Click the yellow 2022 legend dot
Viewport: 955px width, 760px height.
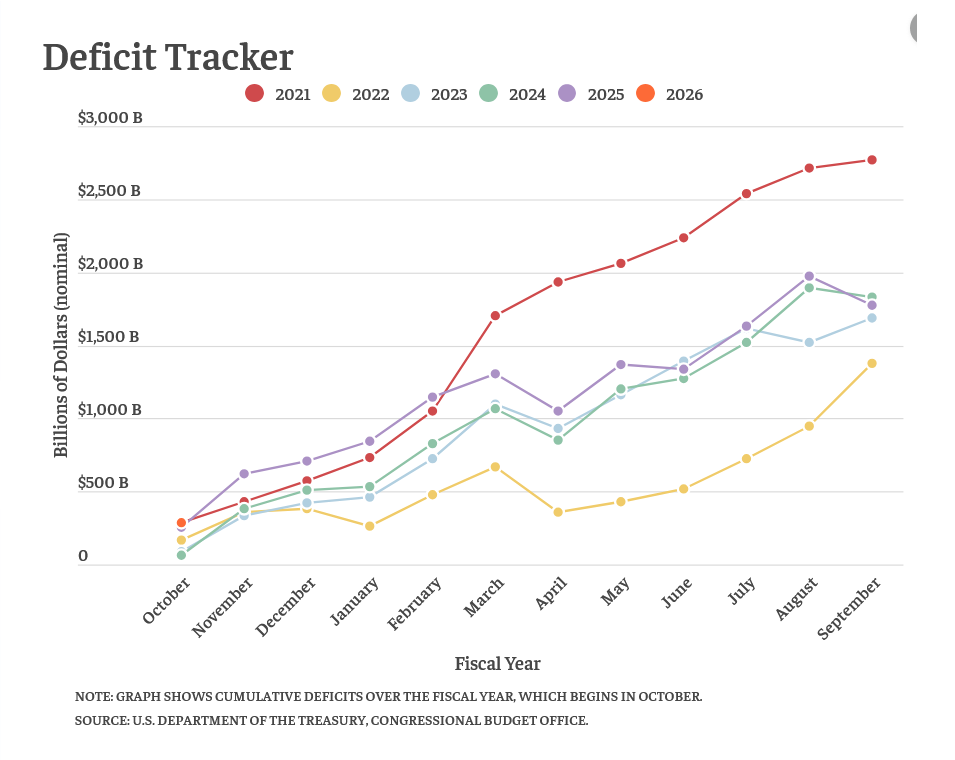coord(332,94)
